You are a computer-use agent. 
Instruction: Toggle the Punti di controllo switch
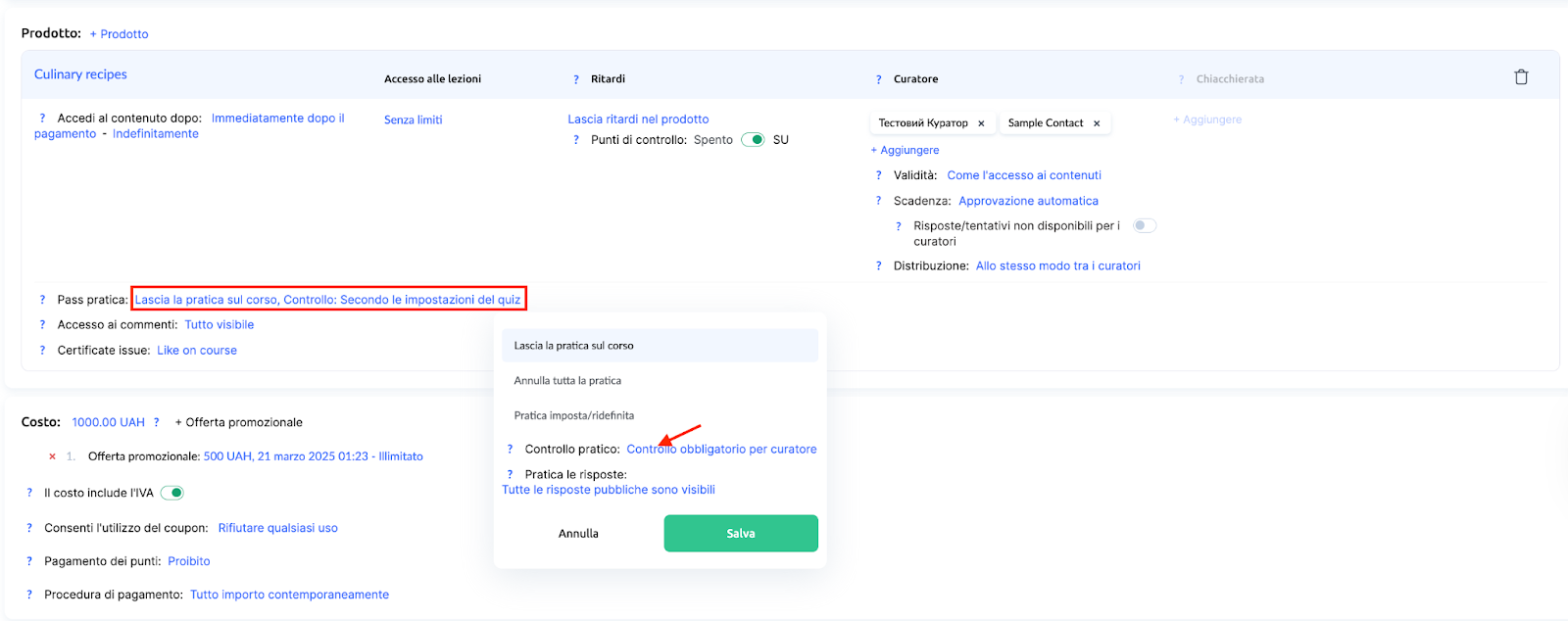coord(753,140)
